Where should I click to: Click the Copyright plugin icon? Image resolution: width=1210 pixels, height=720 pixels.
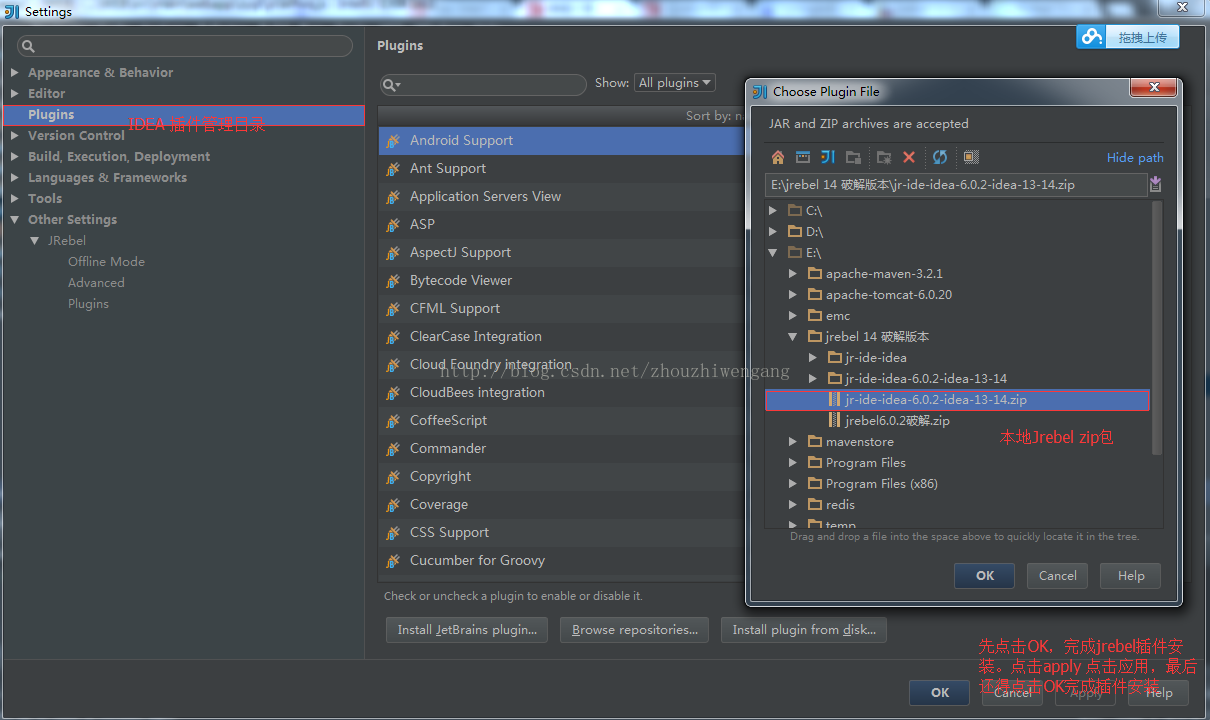393,477
